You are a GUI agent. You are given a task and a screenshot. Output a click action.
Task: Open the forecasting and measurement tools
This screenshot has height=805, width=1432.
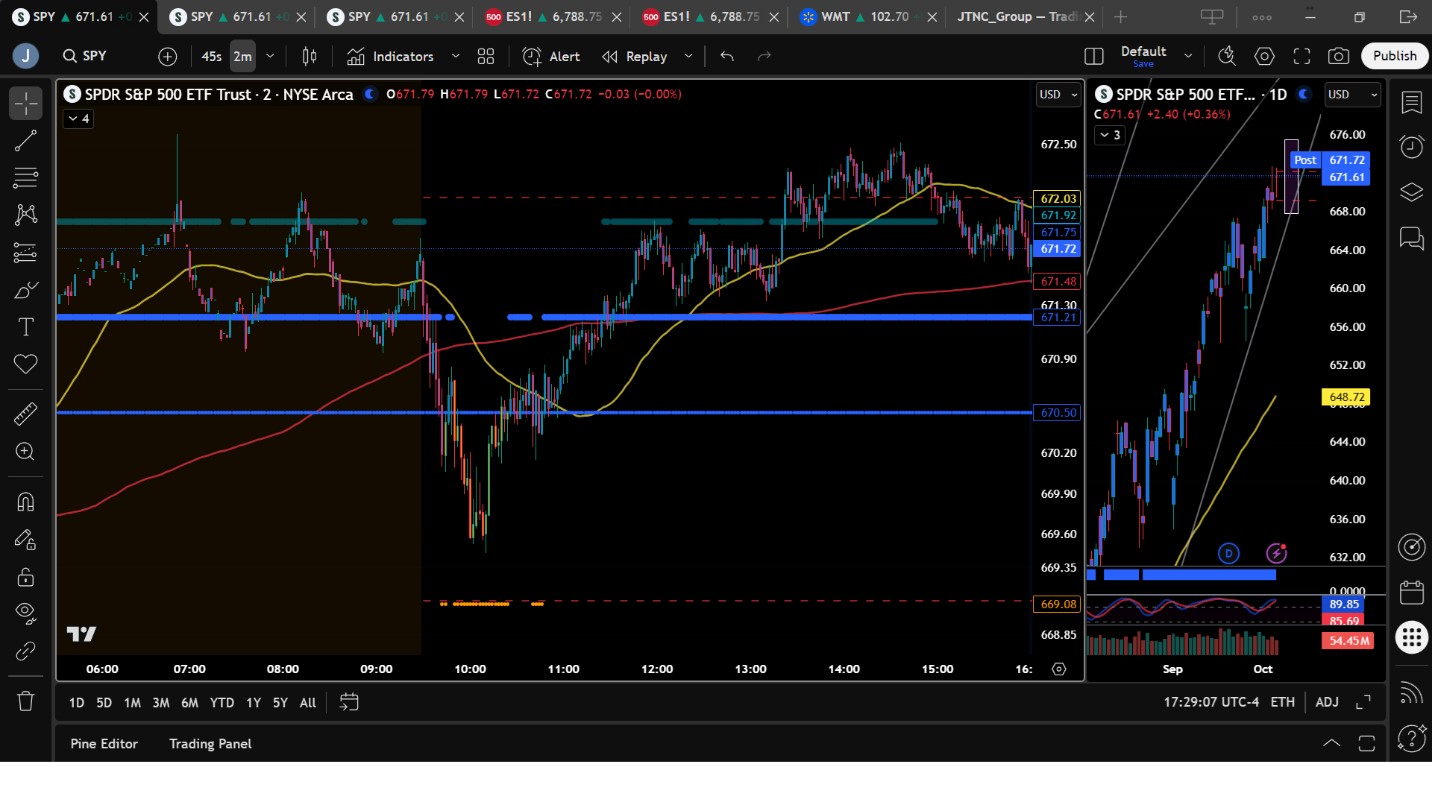26,253
